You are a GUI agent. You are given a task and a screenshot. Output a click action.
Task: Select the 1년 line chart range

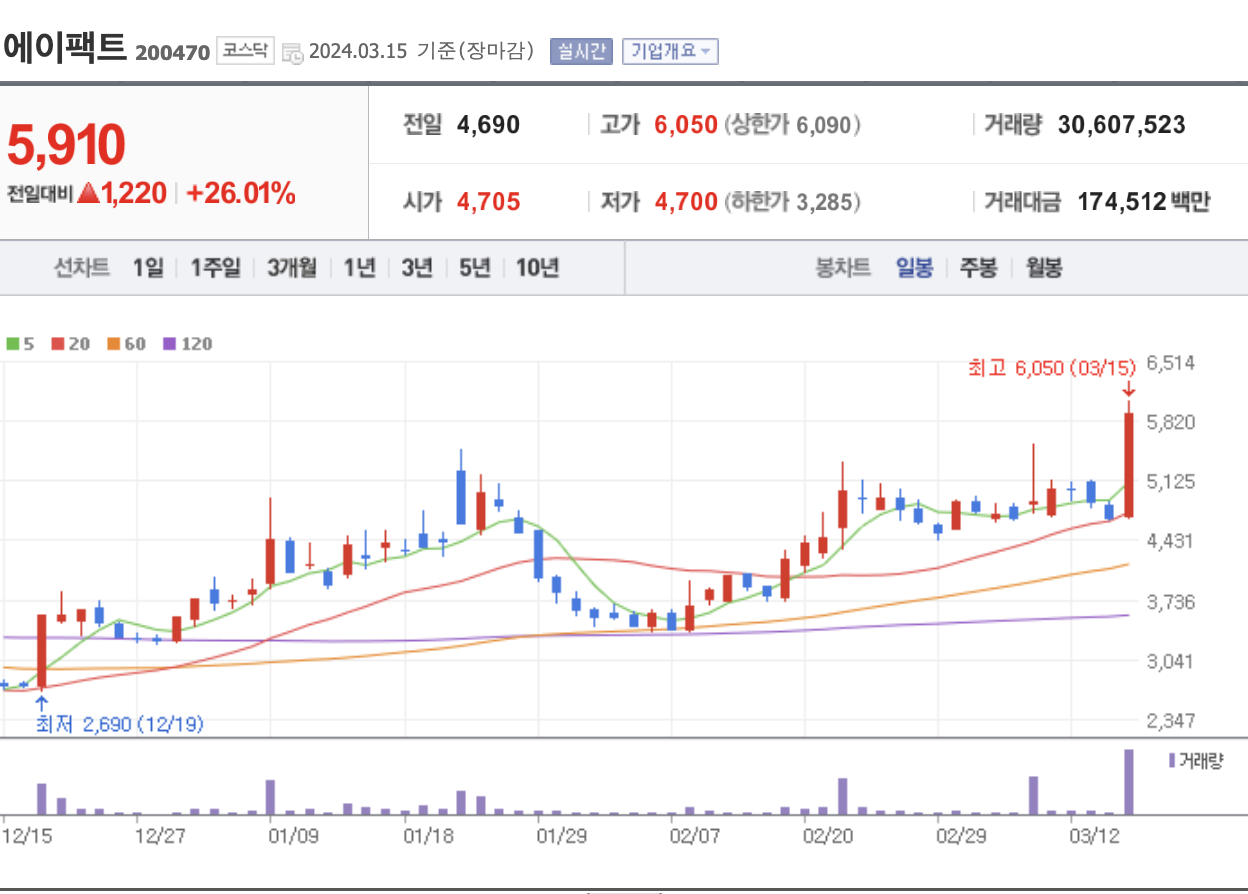tap(359, 267)
